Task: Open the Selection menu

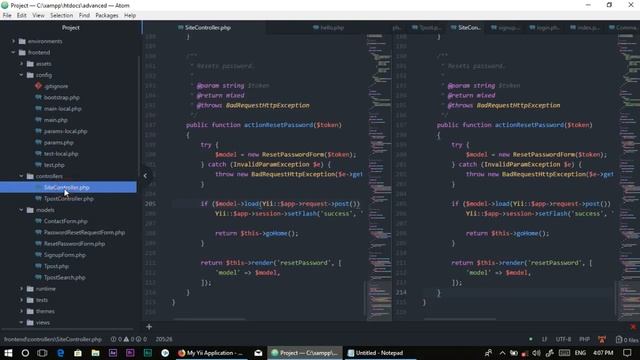Action: (x=62, y=16)
